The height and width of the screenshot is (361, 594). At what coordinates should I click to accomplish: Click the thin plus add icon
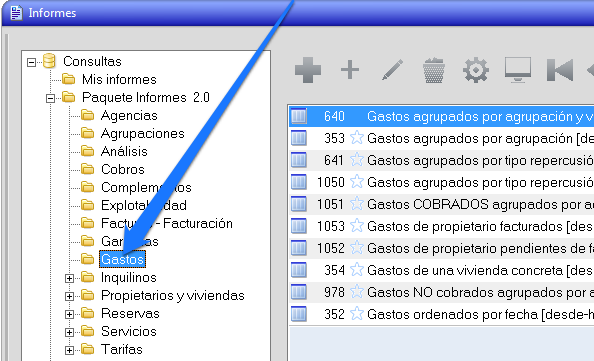tap(350, 70)
